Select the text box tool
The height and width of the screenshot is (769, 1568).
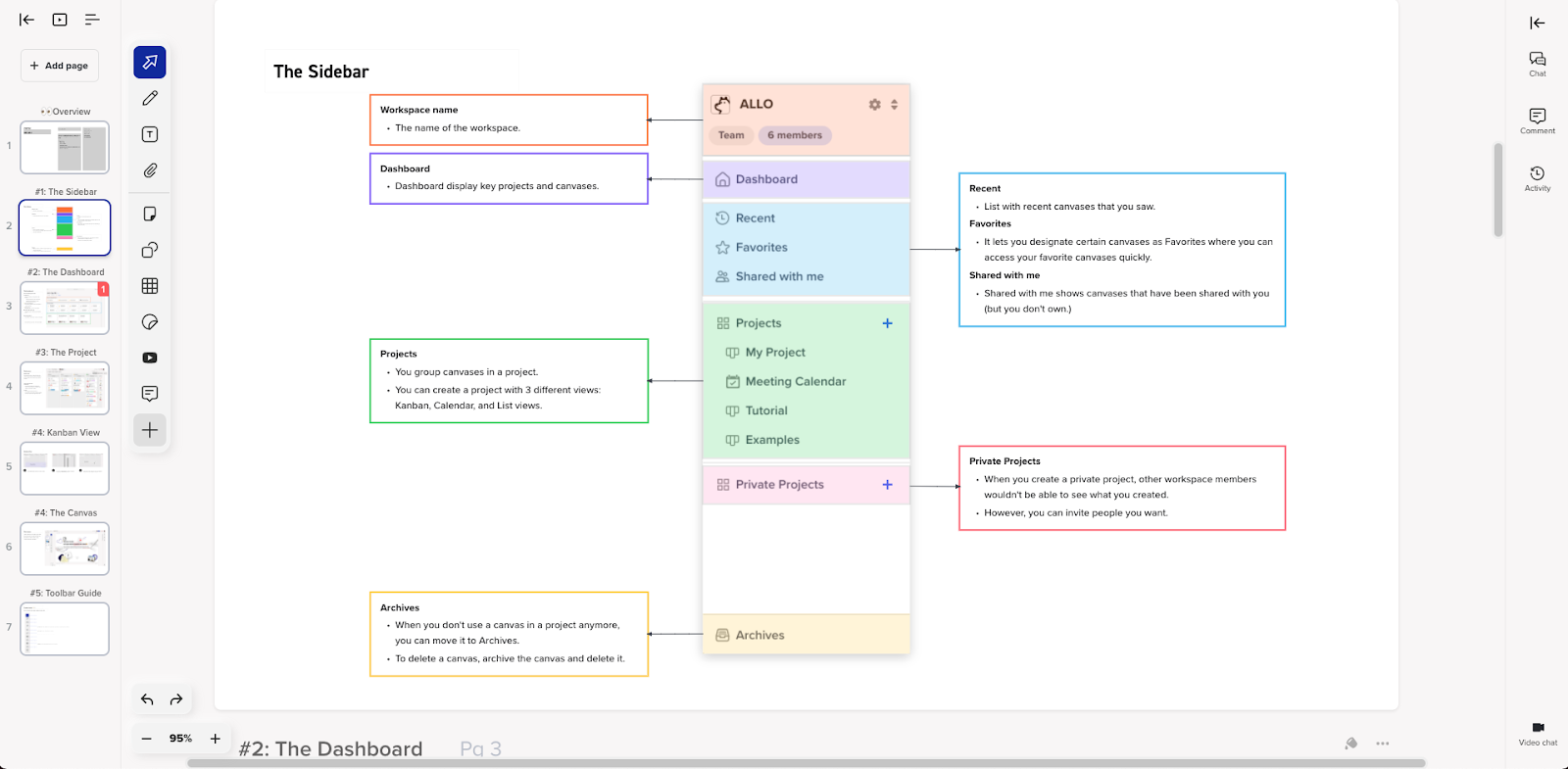150,134
